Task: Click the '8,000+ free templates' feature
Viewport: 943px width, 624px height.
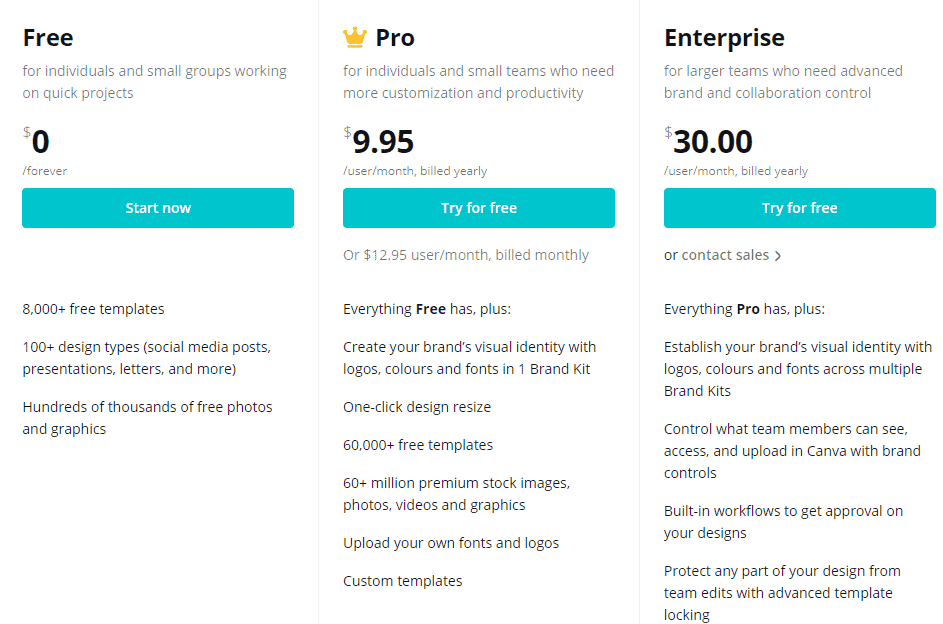Action: pos(93,309)
